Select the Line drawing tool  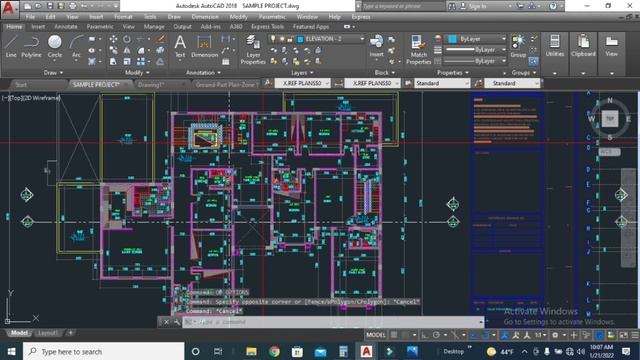click(11, 46)
